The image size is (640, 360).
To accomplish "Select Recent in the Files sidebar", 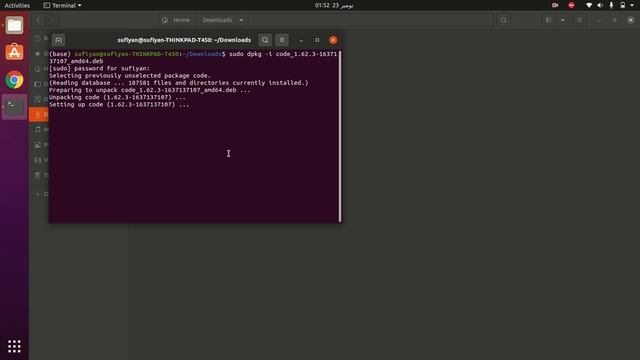I will click(x=40, y=38).
